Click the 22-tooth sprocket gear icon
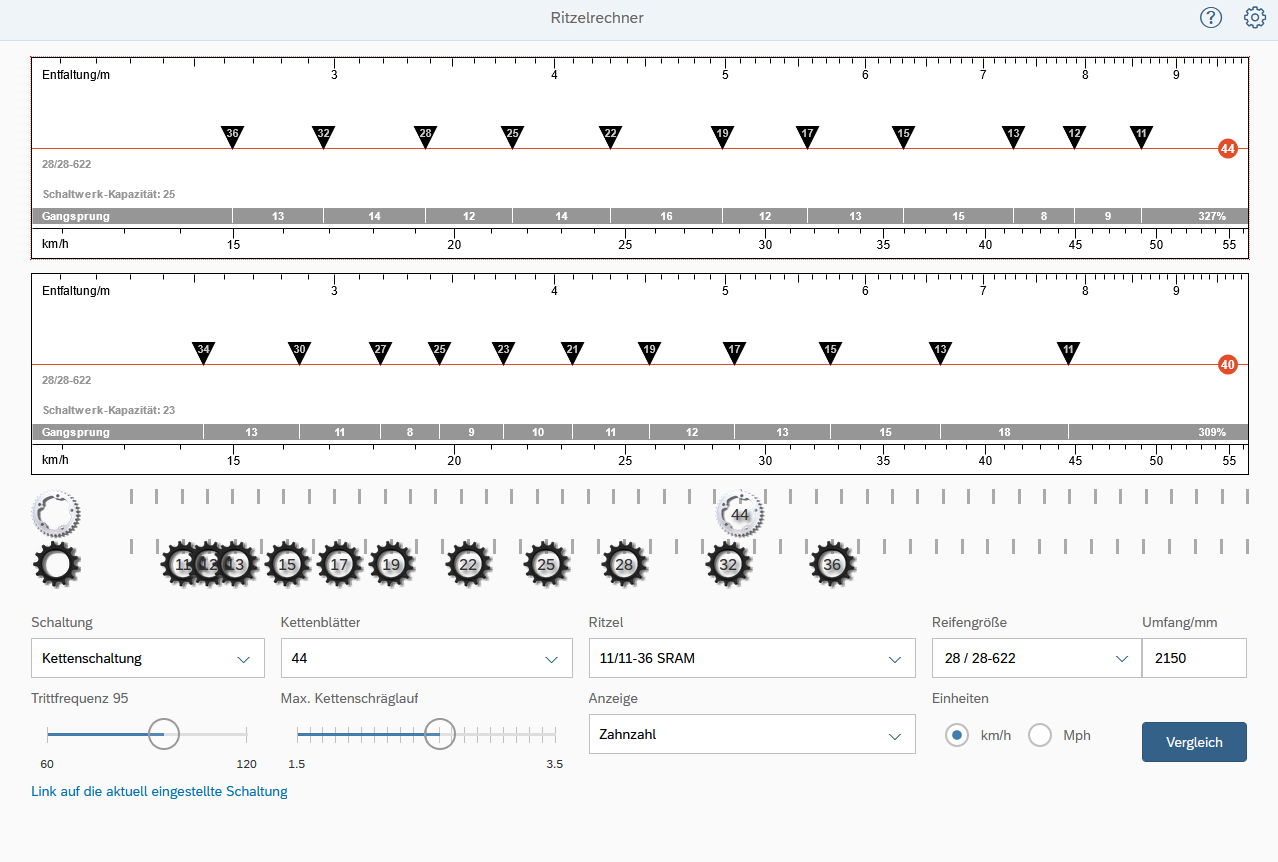Image resolution: width=1278 pixels, height=862 pixels. click(x=468, y=565)
